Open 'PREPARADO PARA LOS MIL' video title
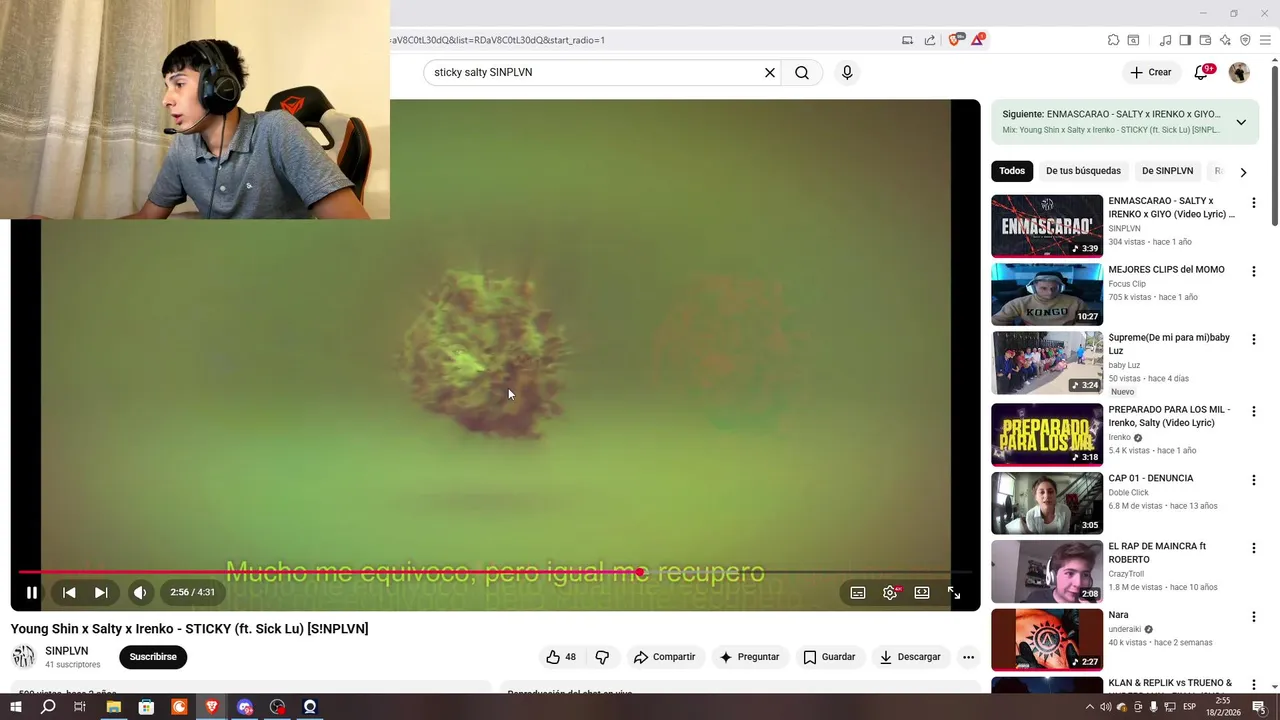The height and width of the screenshot is (720, 1280). 1169,416
